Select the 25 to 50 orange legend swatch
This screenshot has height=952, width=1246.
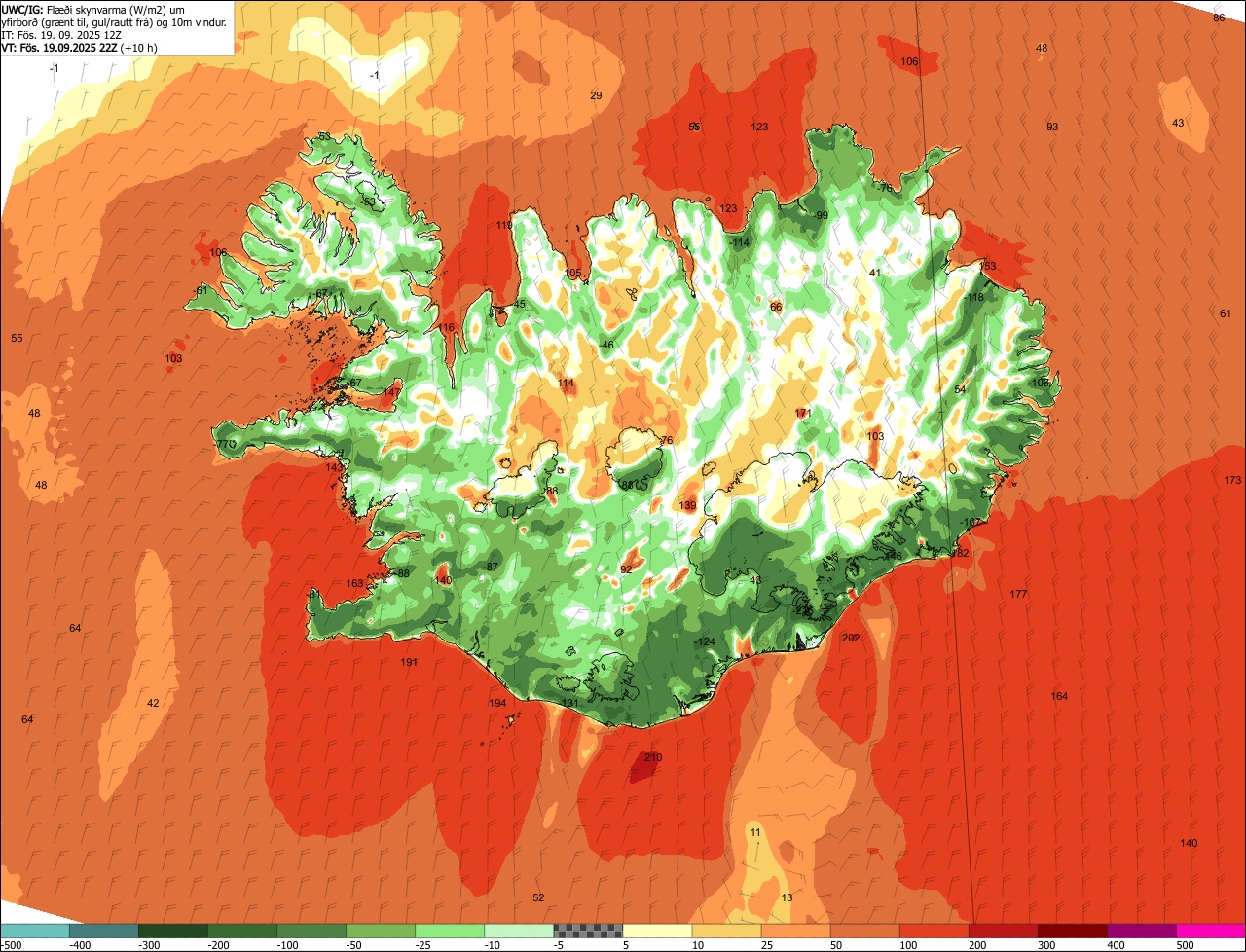(794, 931)
